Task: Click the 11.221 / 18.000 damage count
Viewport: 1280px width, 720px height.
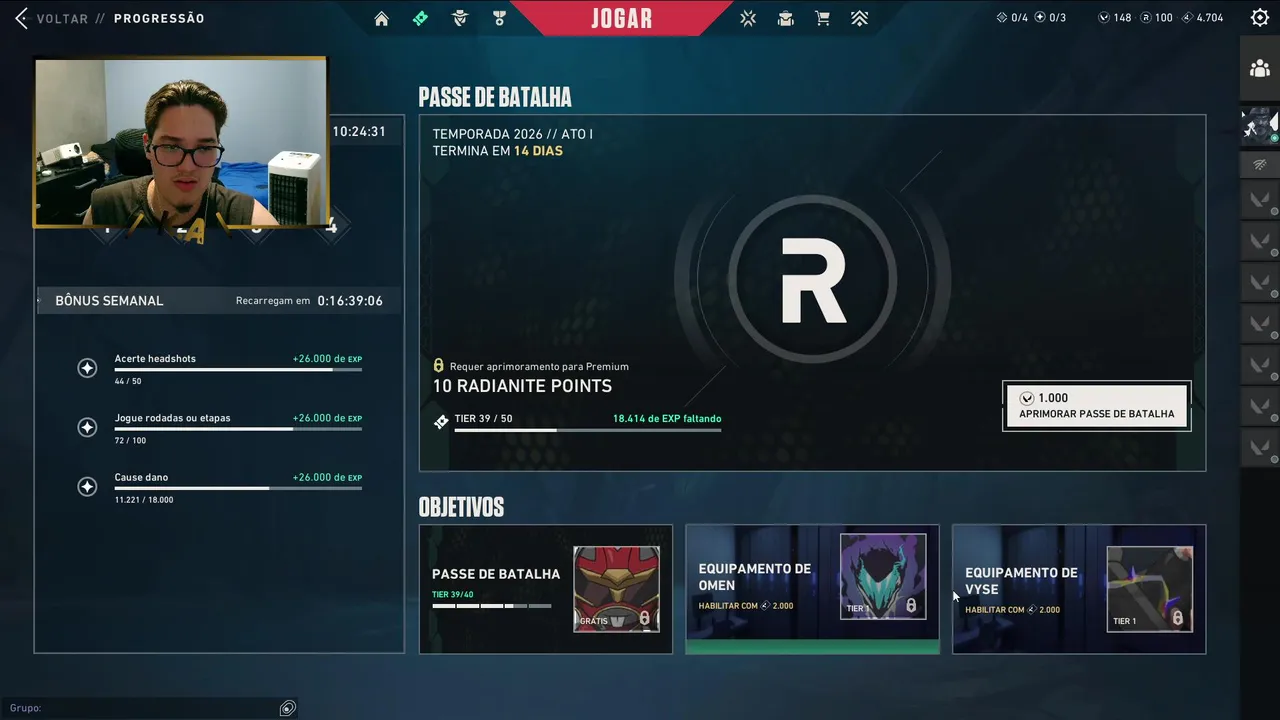Action: click(144, 500)
